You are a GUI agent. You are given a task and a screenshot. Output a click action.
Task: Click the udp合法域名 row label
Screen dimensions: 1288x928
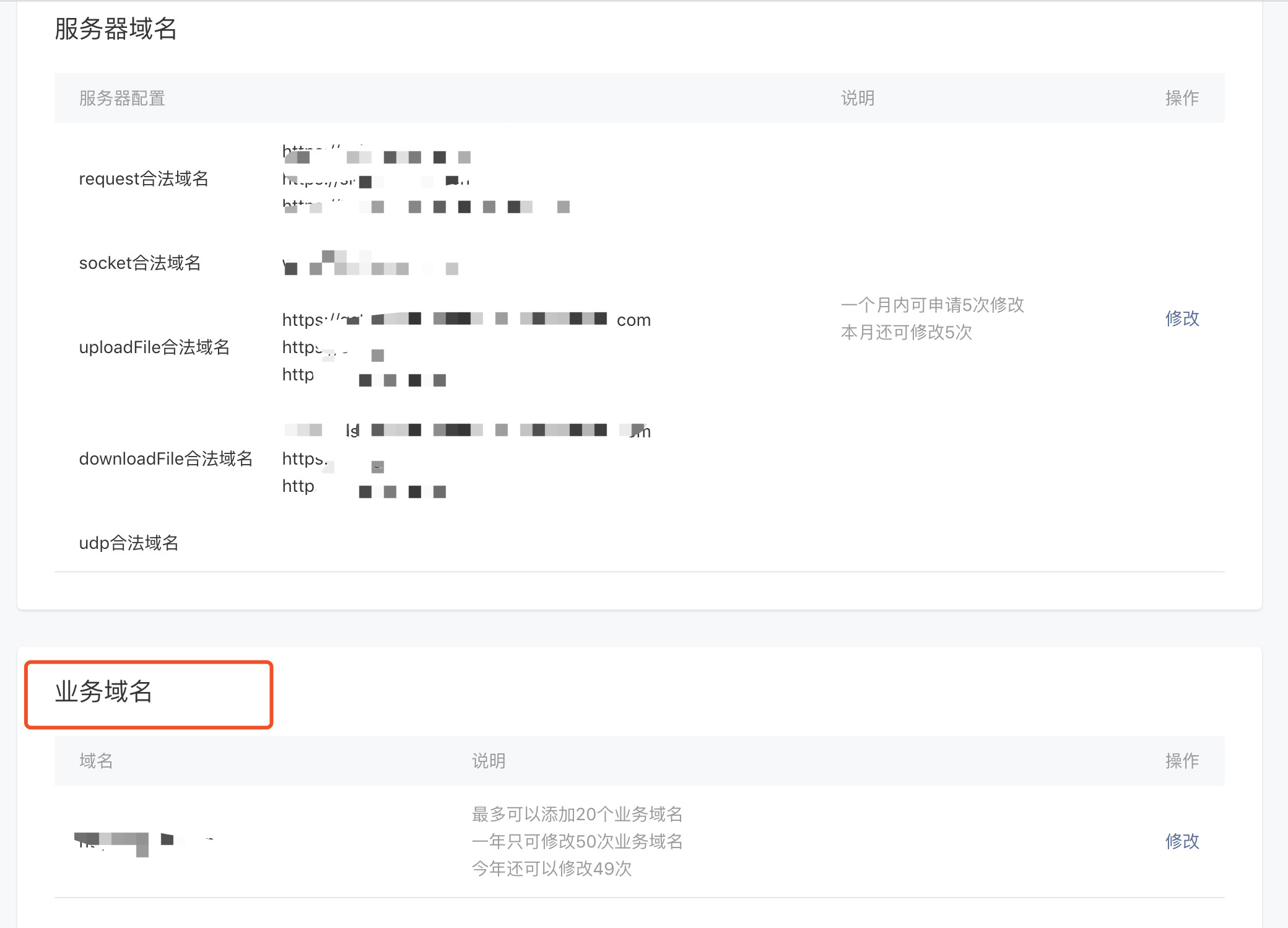pyautogui.click(x=129, y=543)
